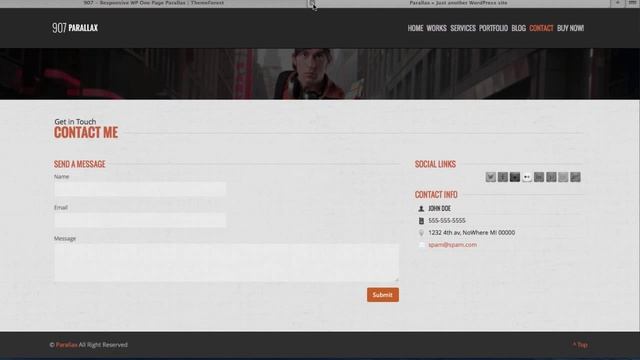Click the person icon beside John Doe

421,209
